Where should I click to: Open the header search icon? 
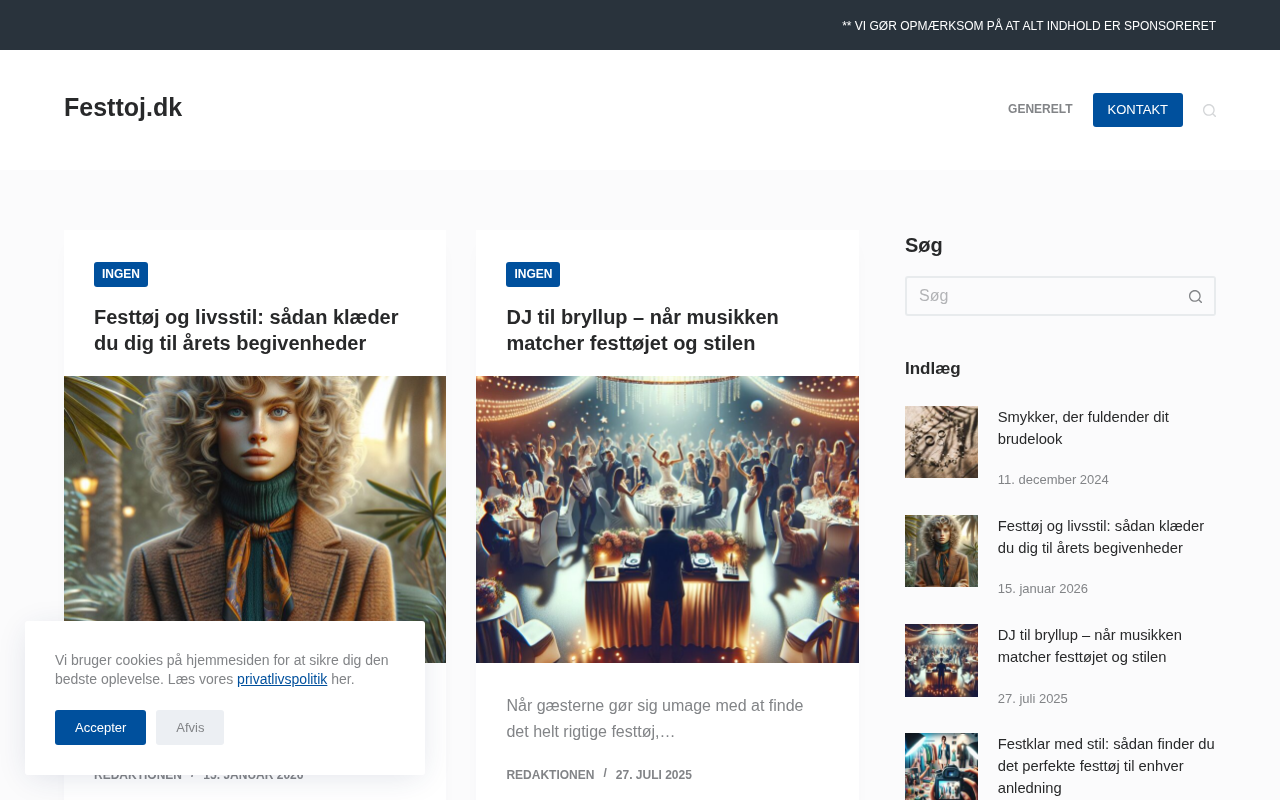pyautogui.click(x=1209, y=110)
